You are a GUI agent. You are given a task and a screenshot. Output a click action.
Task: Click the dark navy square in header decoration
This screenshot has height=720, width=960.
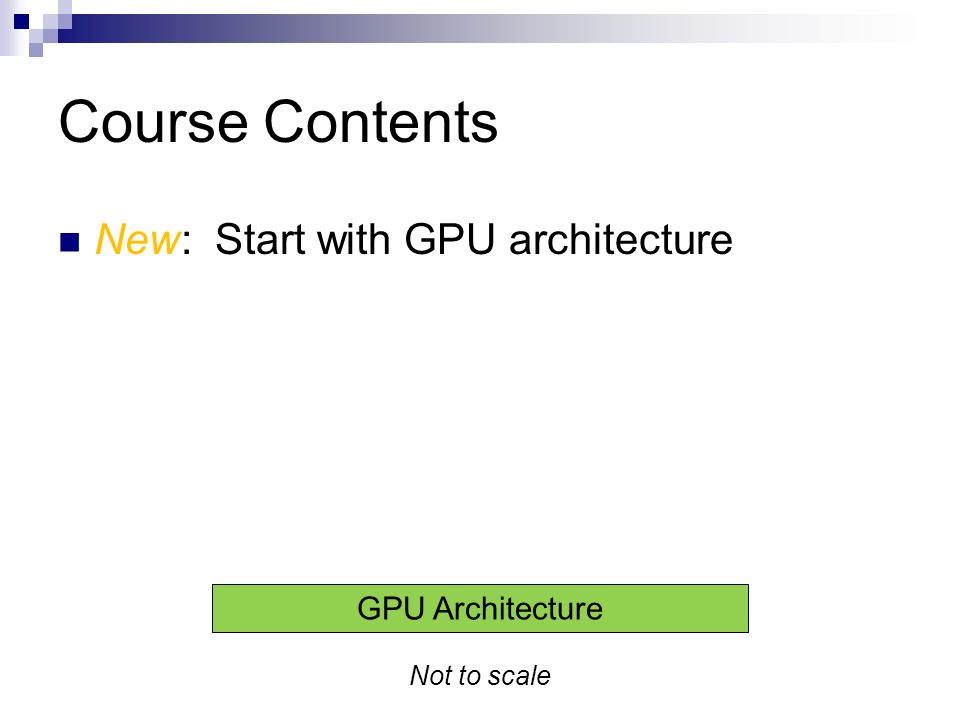pos(21,21)
